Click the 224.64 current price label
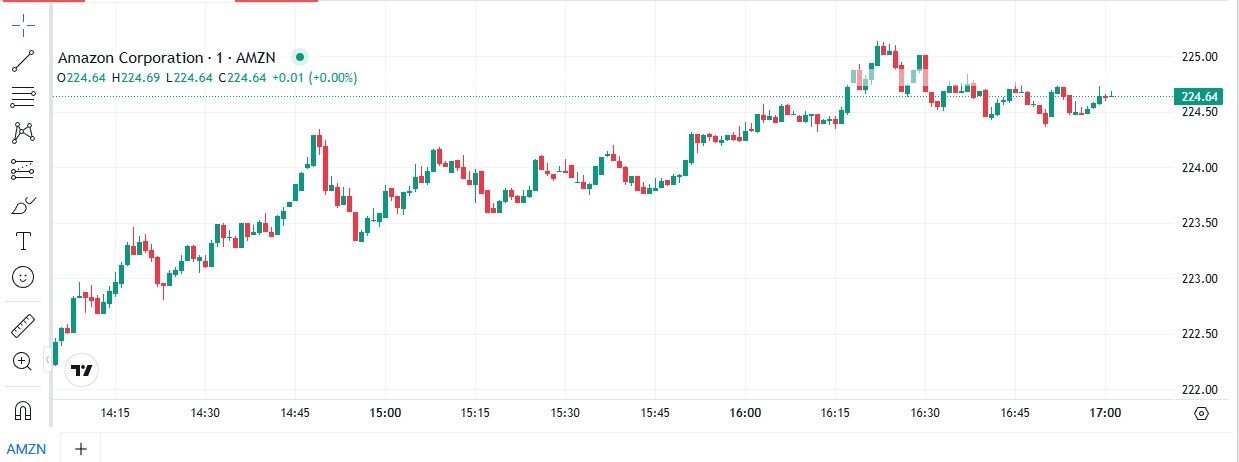The height and width of the screenshot is (462, 1239). [x=1199, y=97]
